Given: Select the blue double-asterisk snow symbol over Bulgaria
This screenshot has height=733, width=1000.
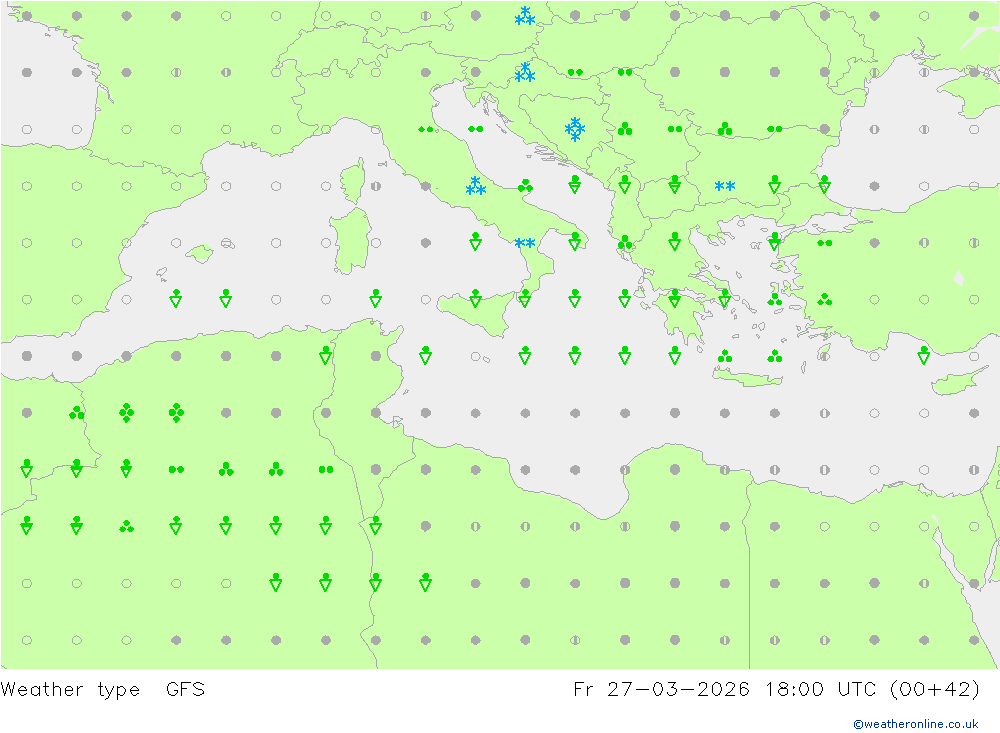Looking at the screenshot, I should pyautogui.click(x=724, y=186).
